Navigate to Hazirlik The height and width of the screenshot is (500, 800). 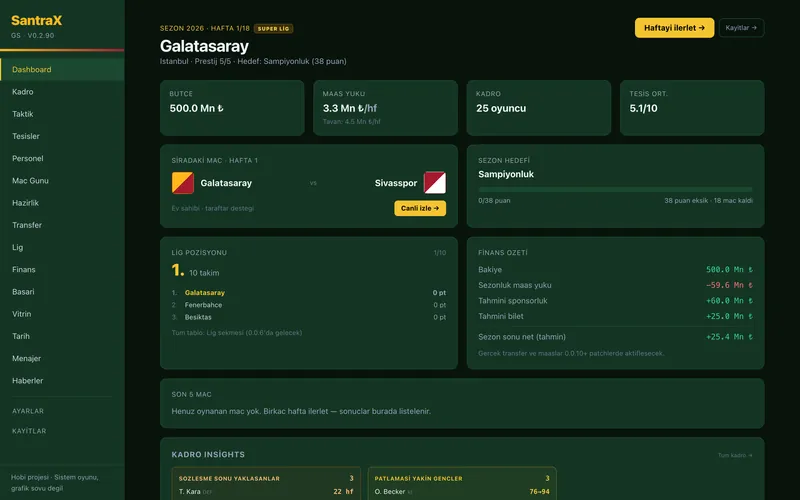tap(62, 203)
